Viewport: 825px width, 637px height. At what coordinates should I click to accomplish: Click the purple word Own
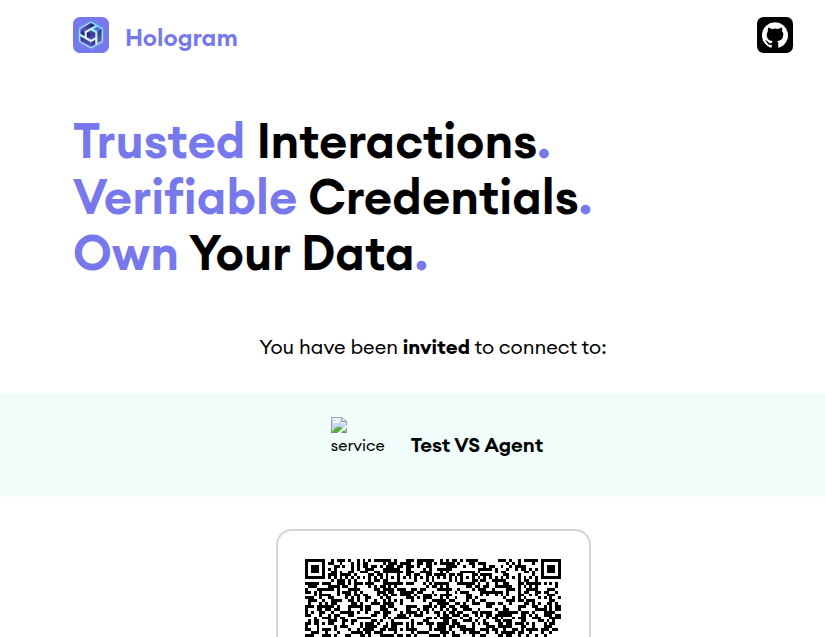126,254
